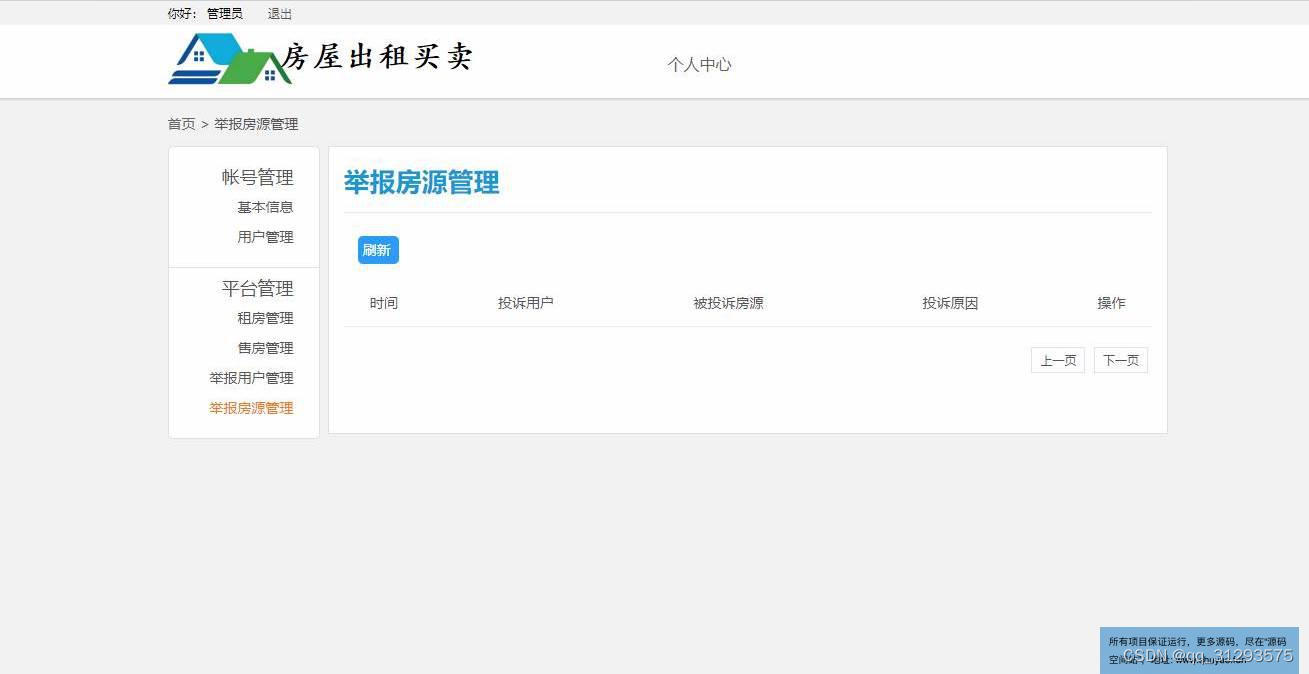This screenshot has height=674, width=1309.
Task: Log out via 退出 link
Action: 280,14
